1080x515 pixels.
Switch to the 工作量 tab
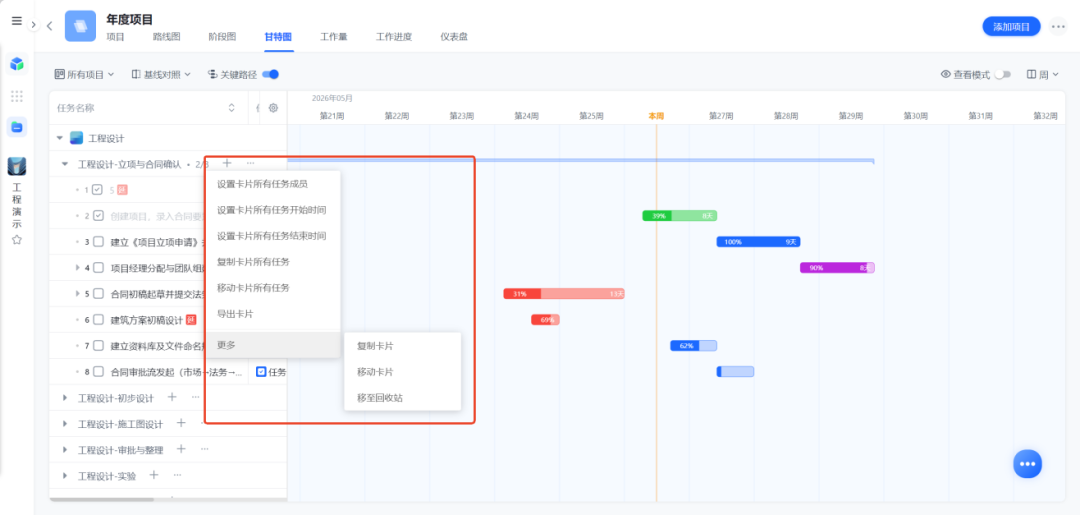pyautogui.click(x=333, y=37)
